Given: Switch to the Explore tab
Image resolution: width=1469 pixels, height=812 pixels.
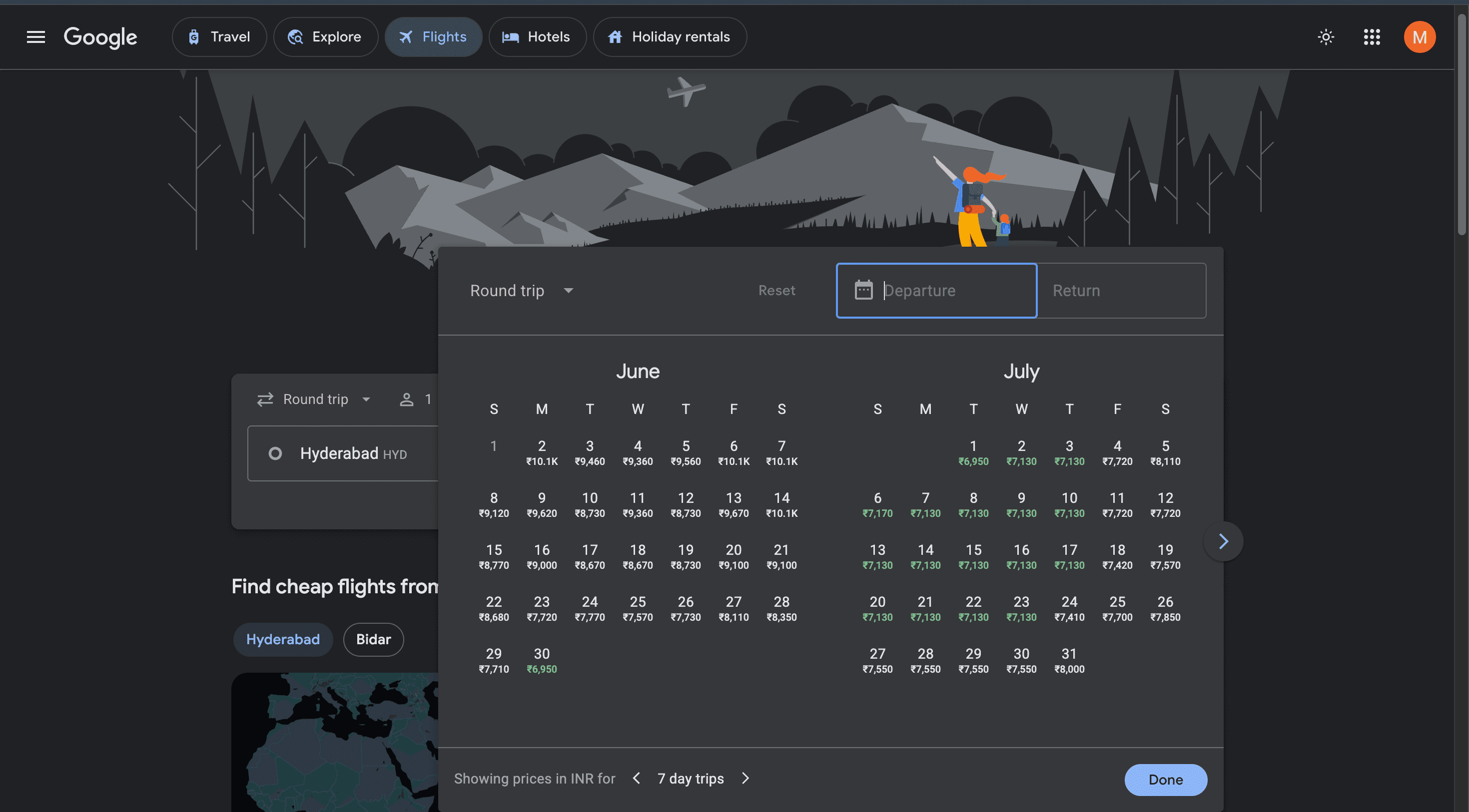Looking at the screenshot, I should tap(325, 37).
